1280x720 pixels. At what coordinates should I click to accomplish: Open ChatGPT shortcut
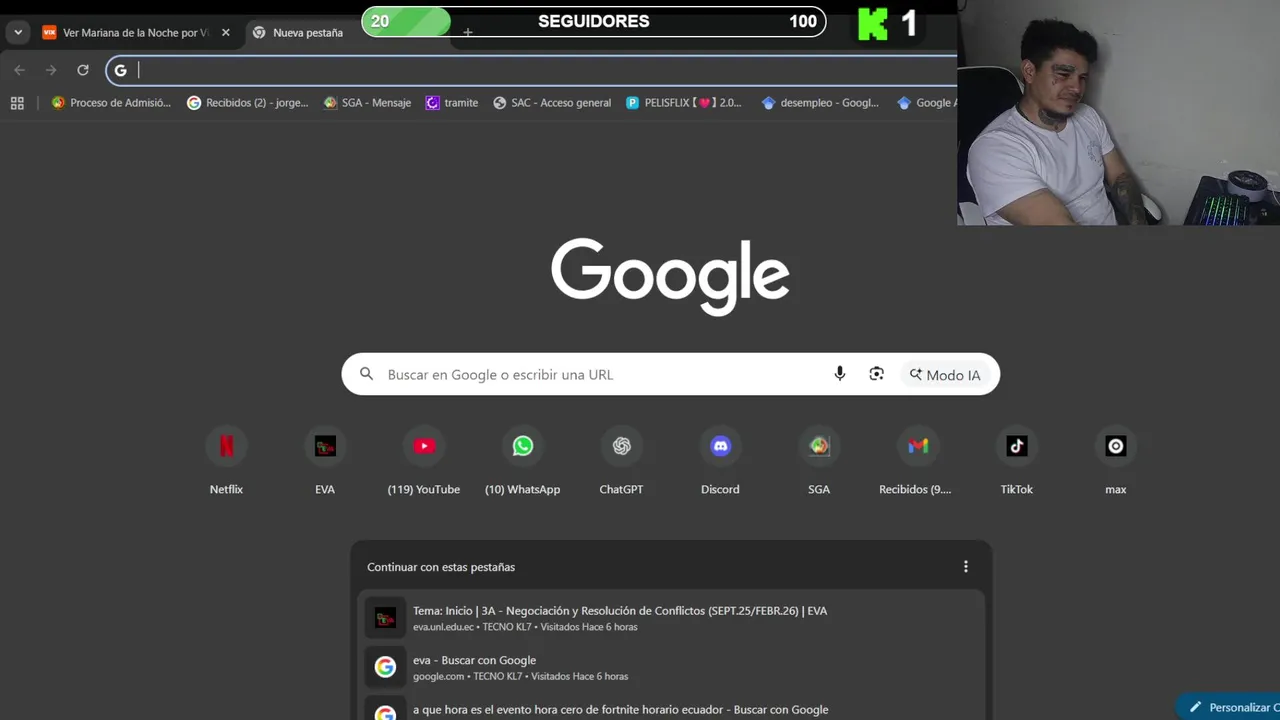pos(621,460)
